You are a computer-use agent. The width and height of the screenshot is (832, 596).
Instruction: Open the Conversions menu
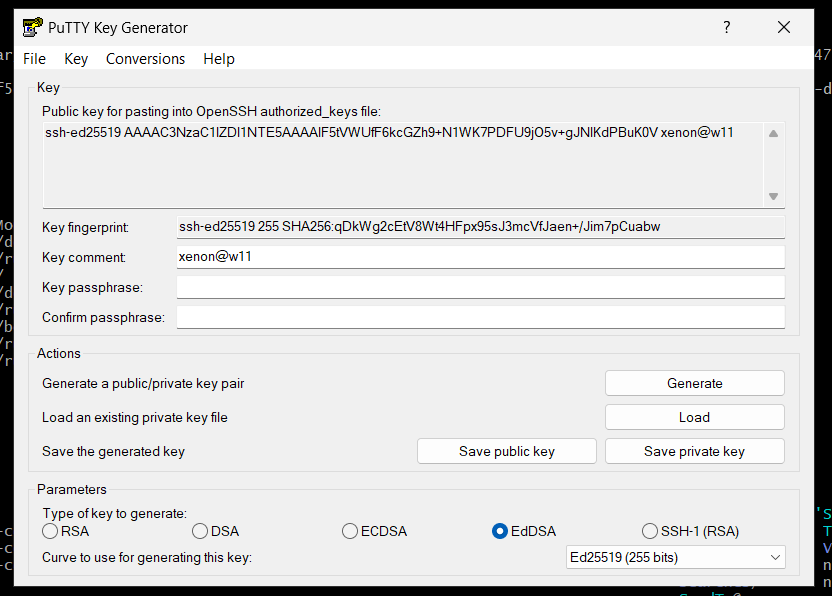pyautogui.click(x=145, y=59)
